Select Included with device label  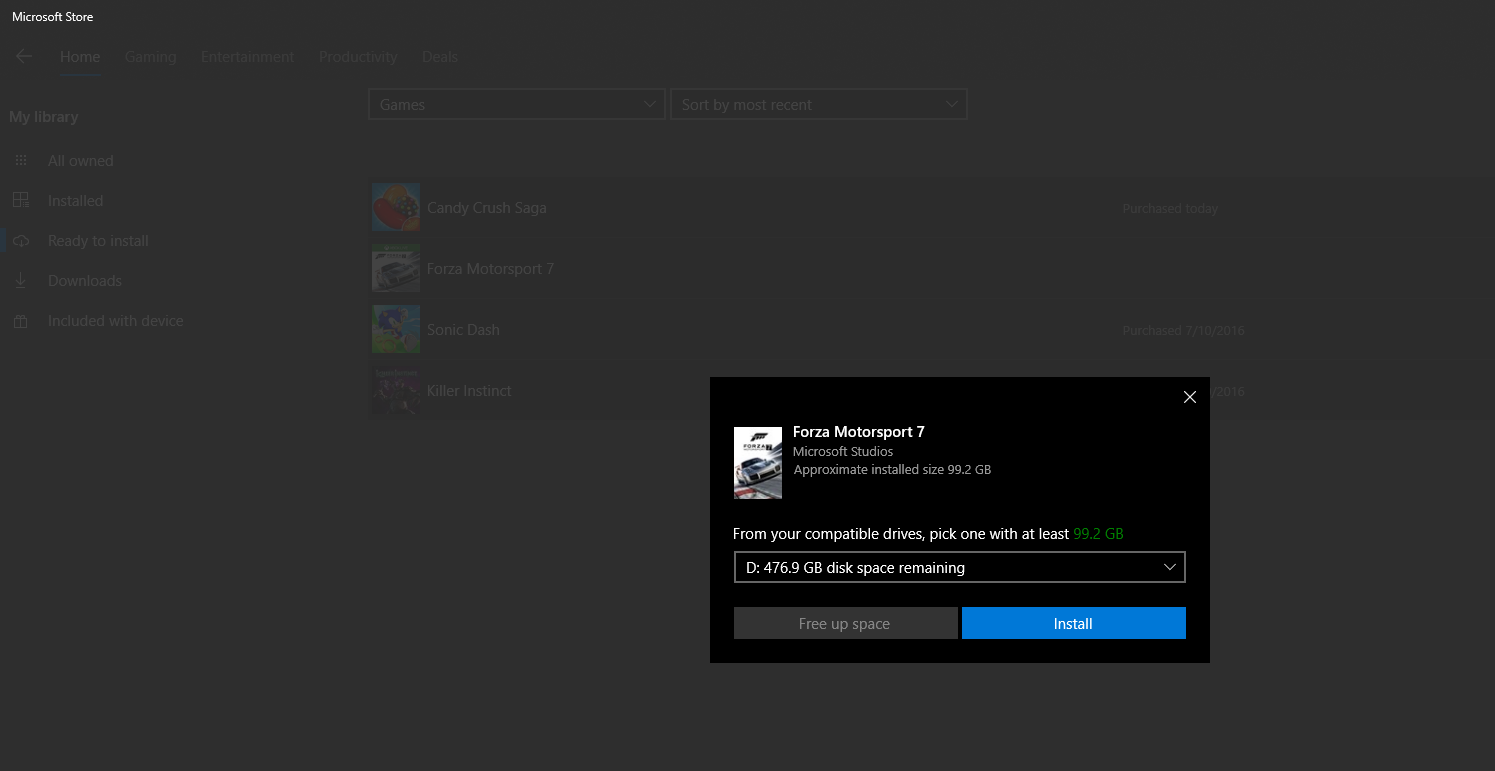[x=116, y=321]
